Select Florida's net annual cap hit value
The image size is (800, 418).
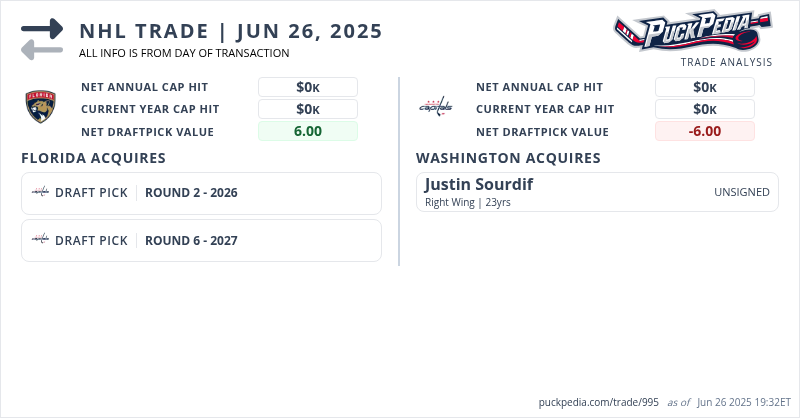click(308, 87)
